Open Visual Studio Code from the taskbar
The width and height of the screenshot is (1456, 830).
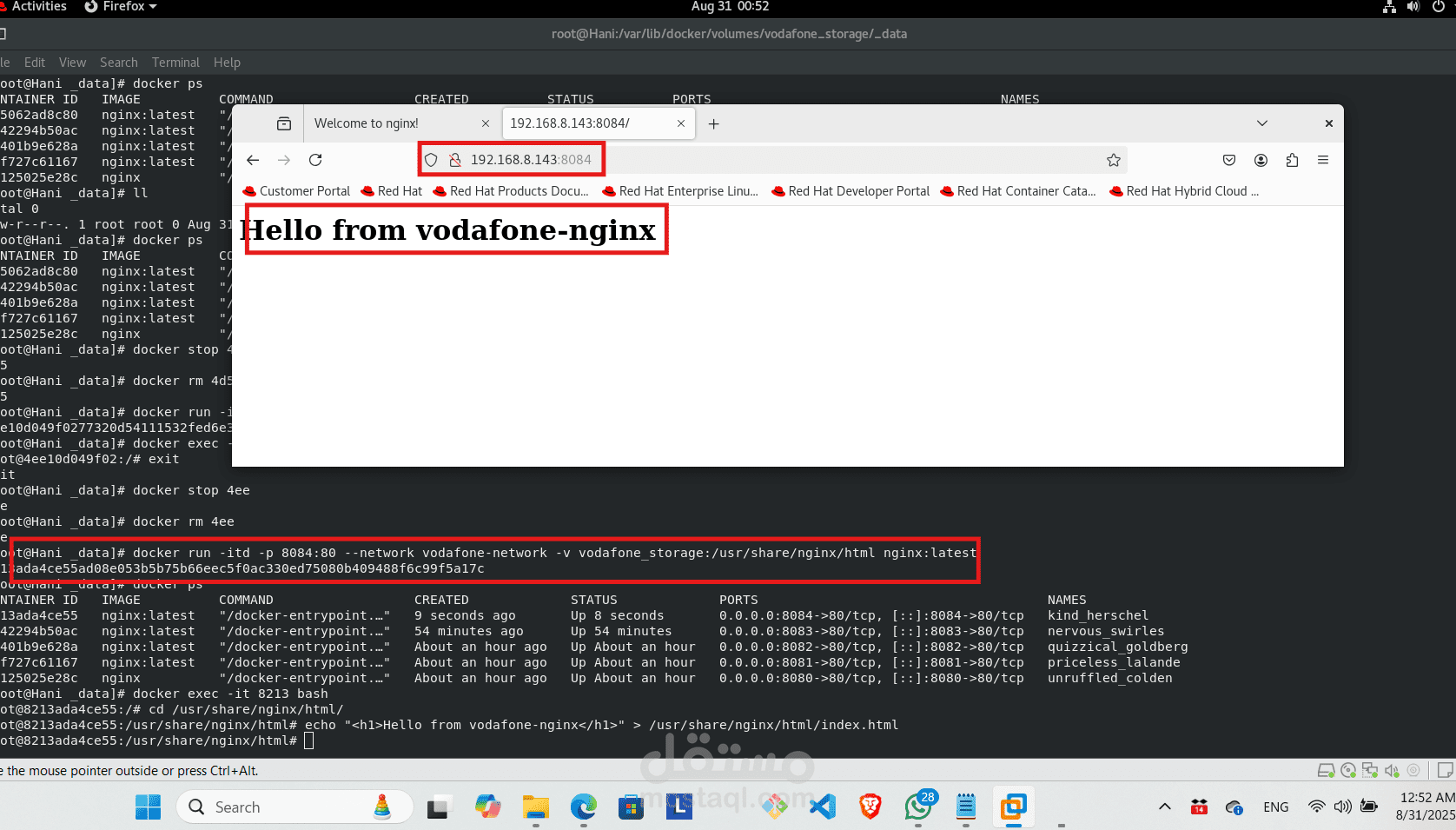823,807
